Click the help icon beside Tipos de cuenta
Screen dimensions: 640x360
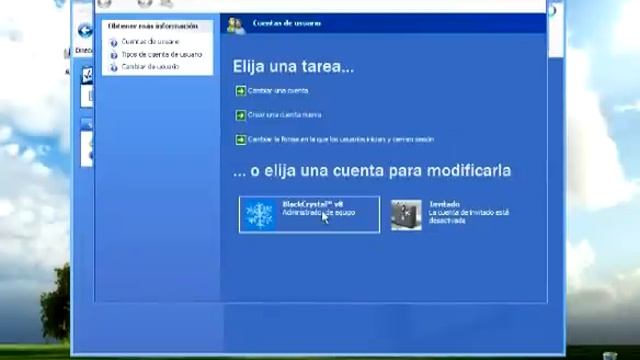[x=114, y=55]
